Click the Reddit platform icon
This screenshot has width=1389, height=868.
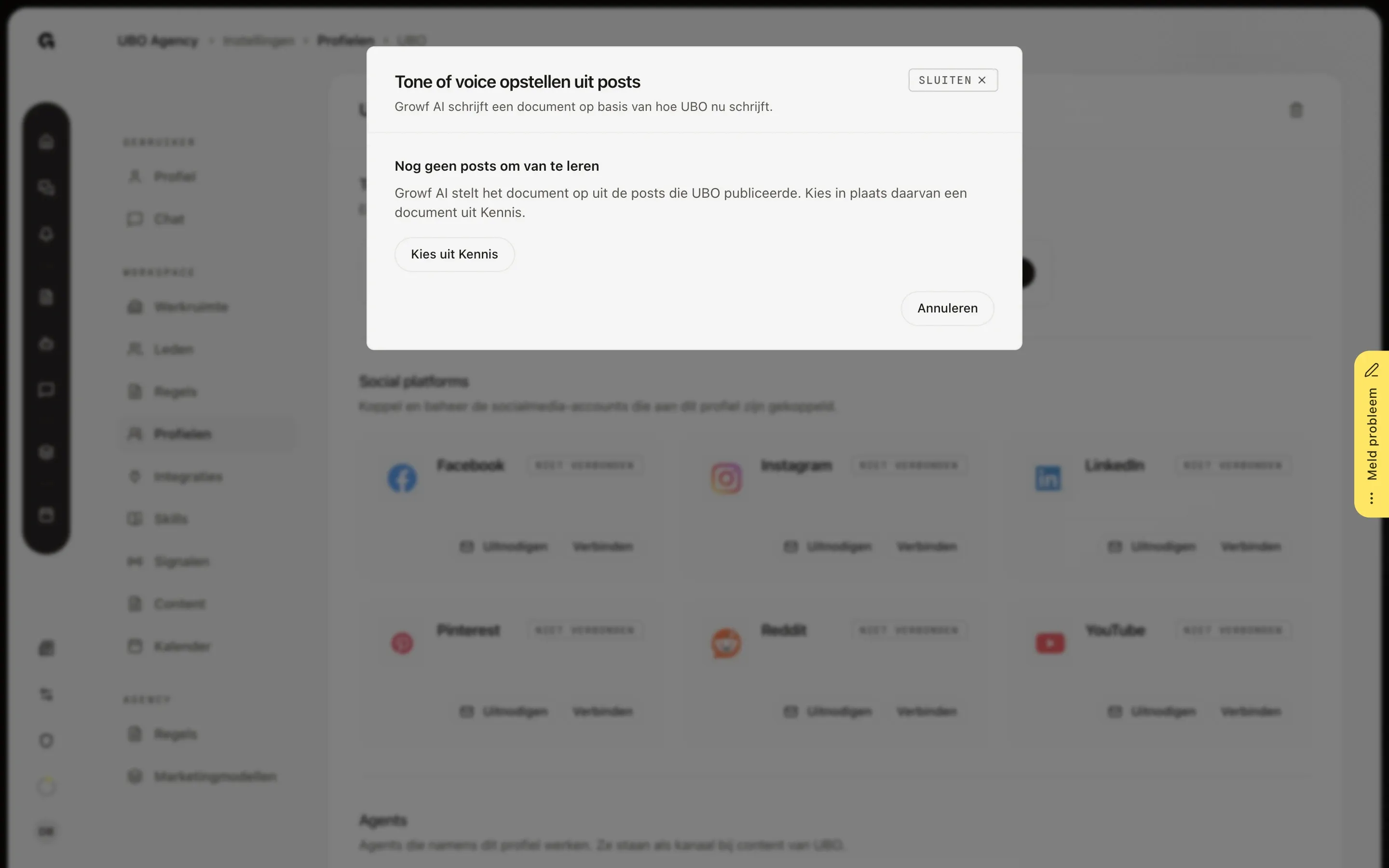click(x=726, y=643)
